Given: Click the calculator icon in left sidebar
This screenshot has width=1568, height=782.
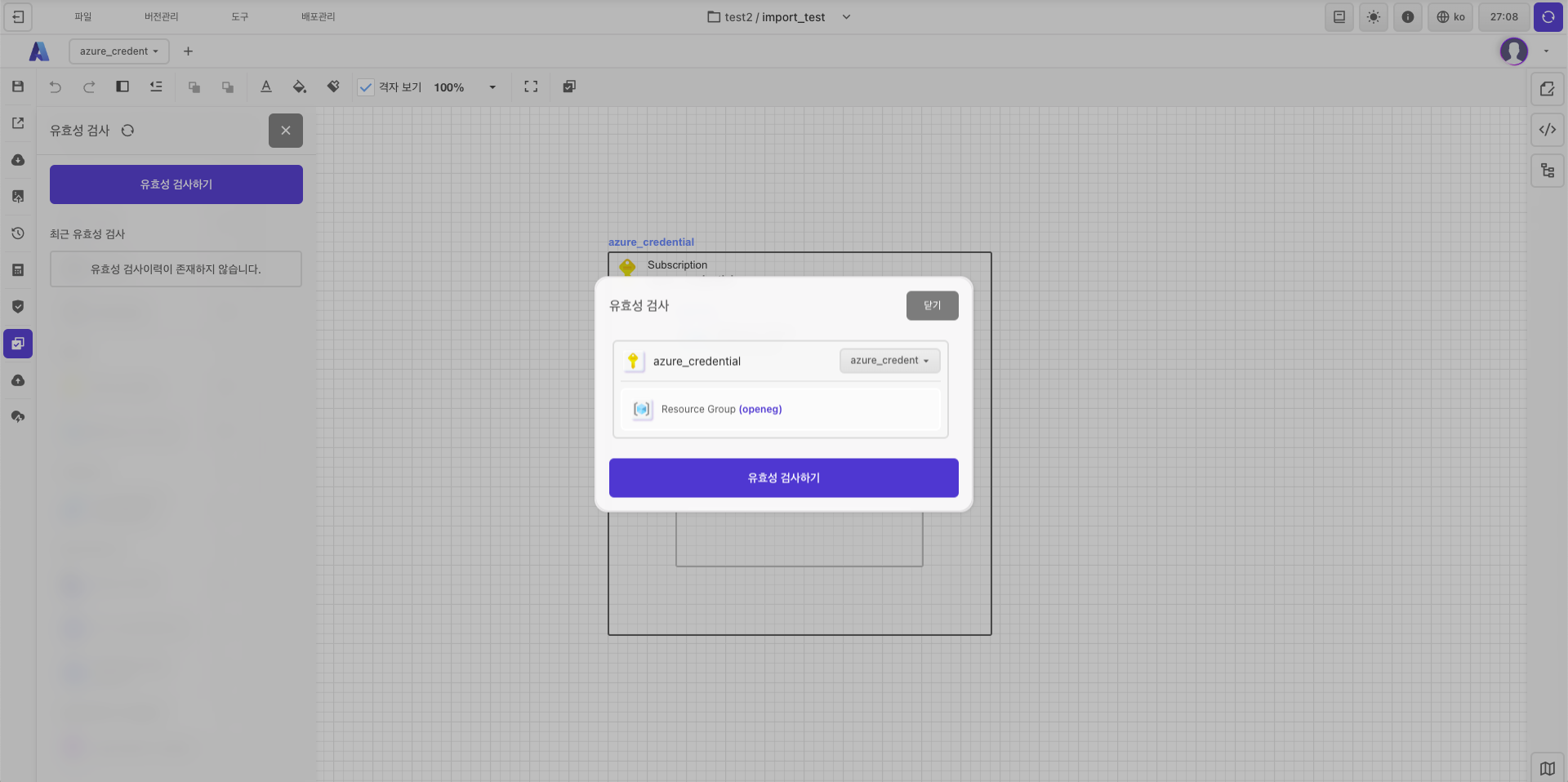Looking at the screenshot, I should pyautogui.click(x=18, y=270).
